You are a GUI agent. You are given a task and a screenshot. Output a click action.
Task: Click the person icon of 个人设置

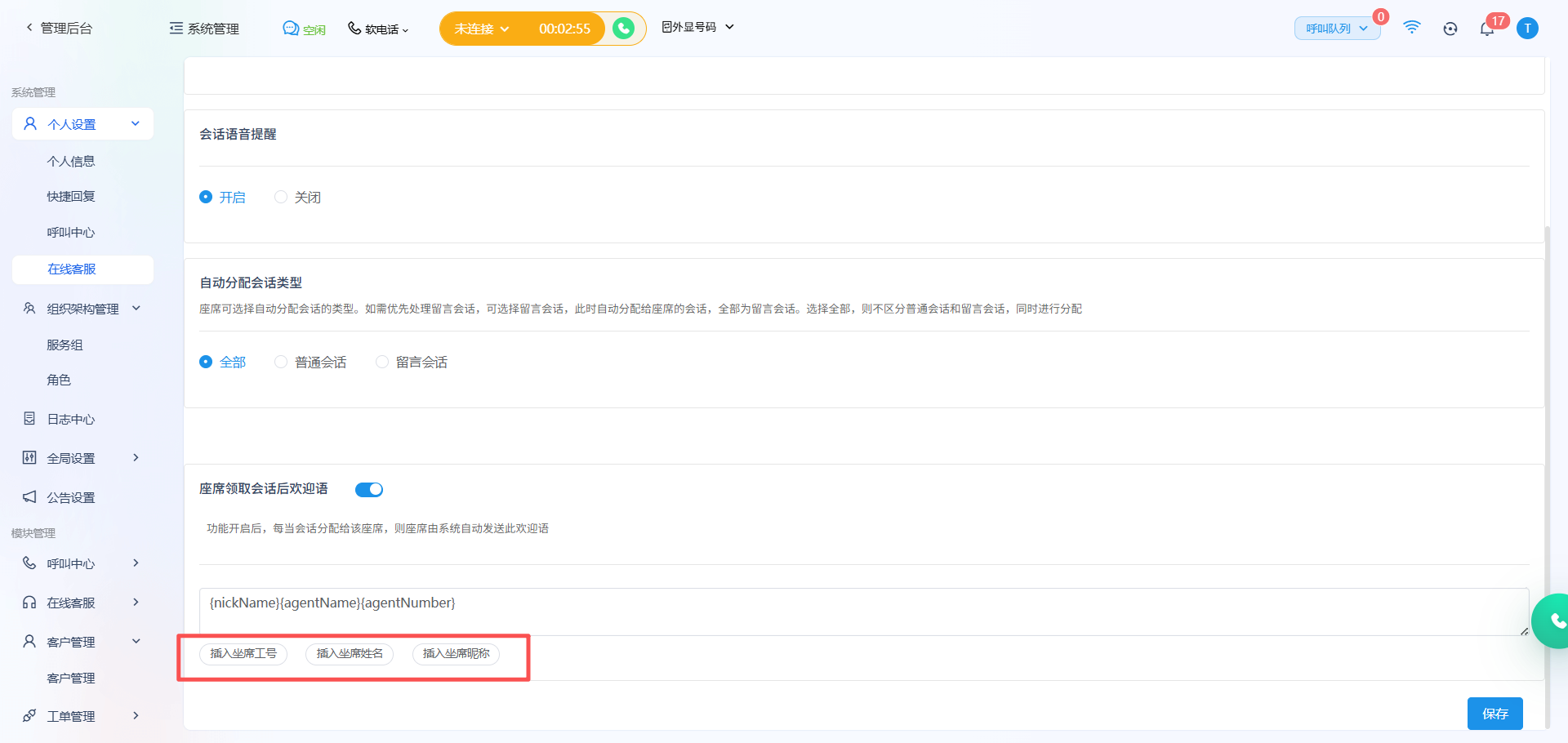click(x=30, y=124)
